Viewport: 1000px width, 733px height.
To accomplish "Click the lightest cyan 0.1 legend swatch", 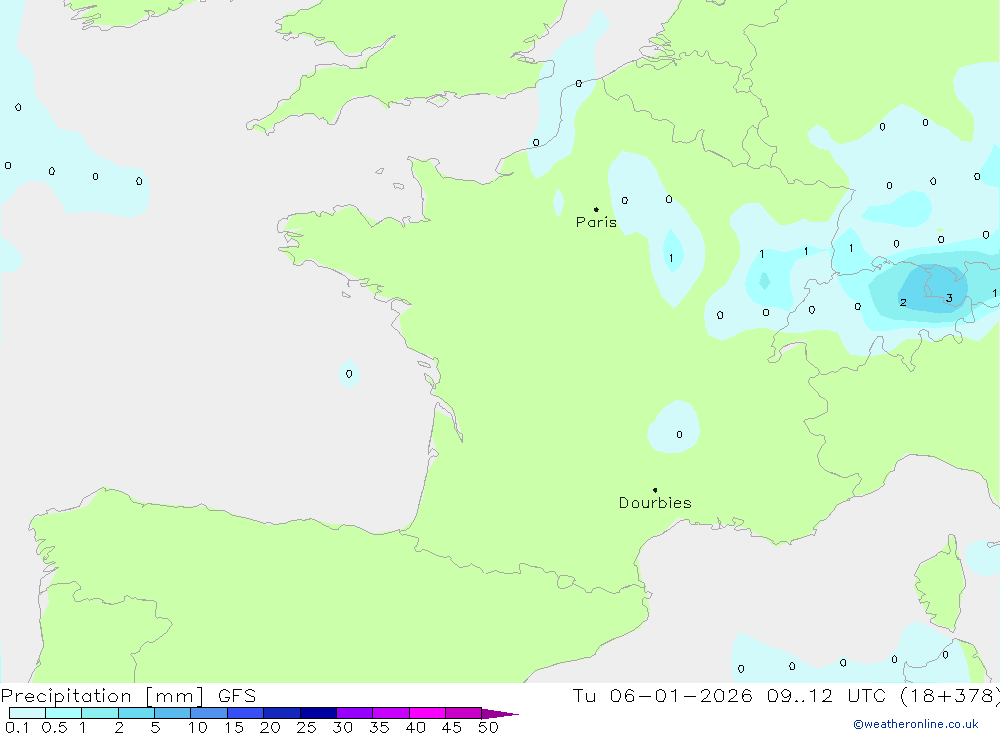I will click(27, 713).
